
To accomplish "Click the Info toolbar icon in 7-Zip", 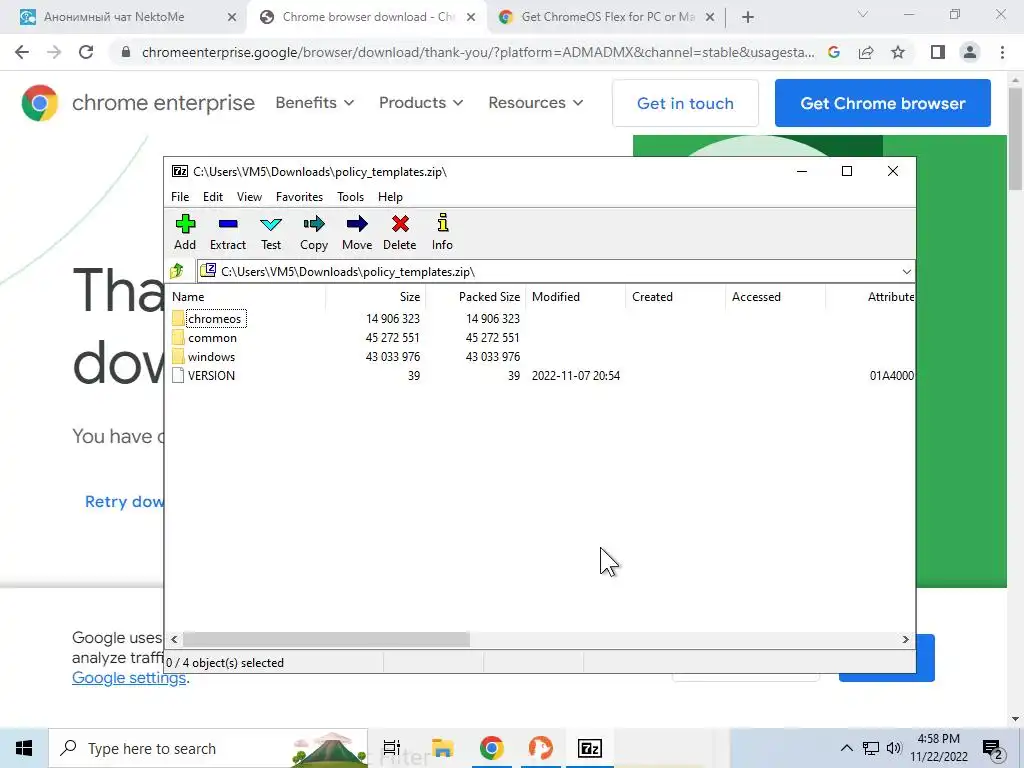I will [442, 232].
